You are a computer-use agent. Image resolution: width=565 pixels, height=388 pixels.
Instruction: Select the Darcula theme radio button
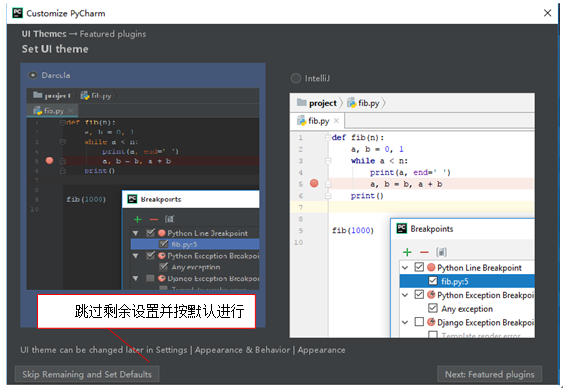33,75
